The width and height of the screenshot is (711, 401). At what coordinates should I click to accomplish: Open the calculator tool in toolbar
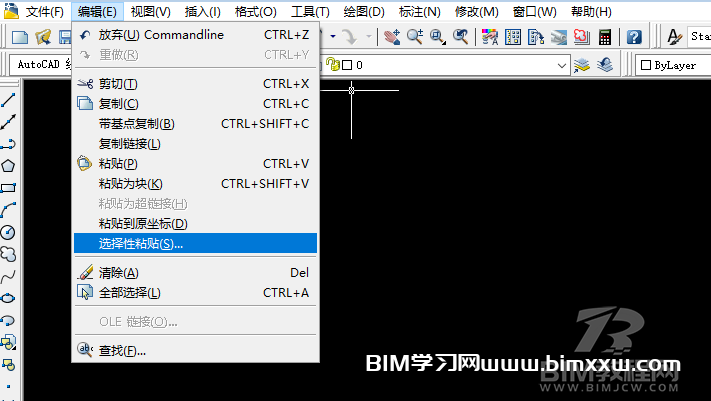[605, 37]
